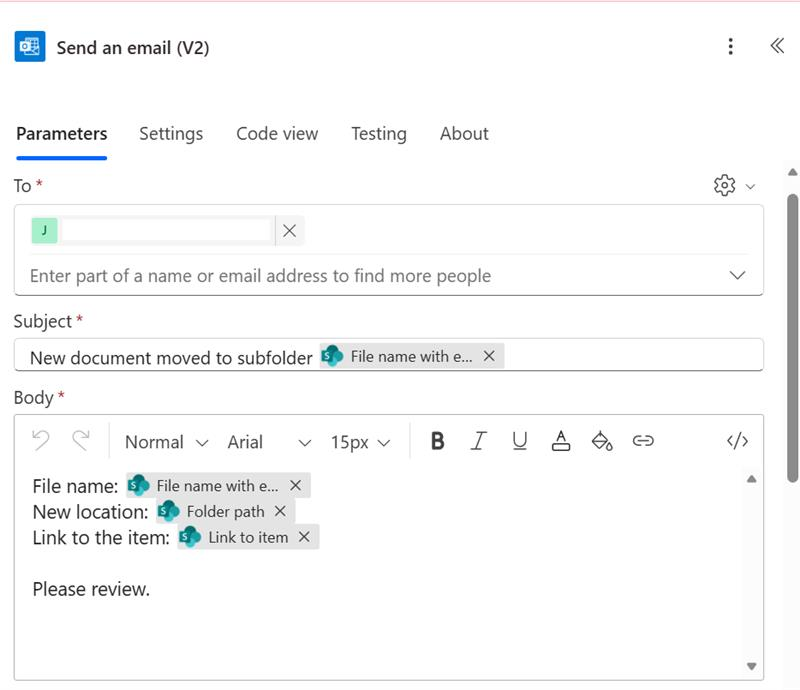Collapse the panel with the double chevron
This screenshot has width=800, height=690.
pyautogui.click(x=777, y=46)
